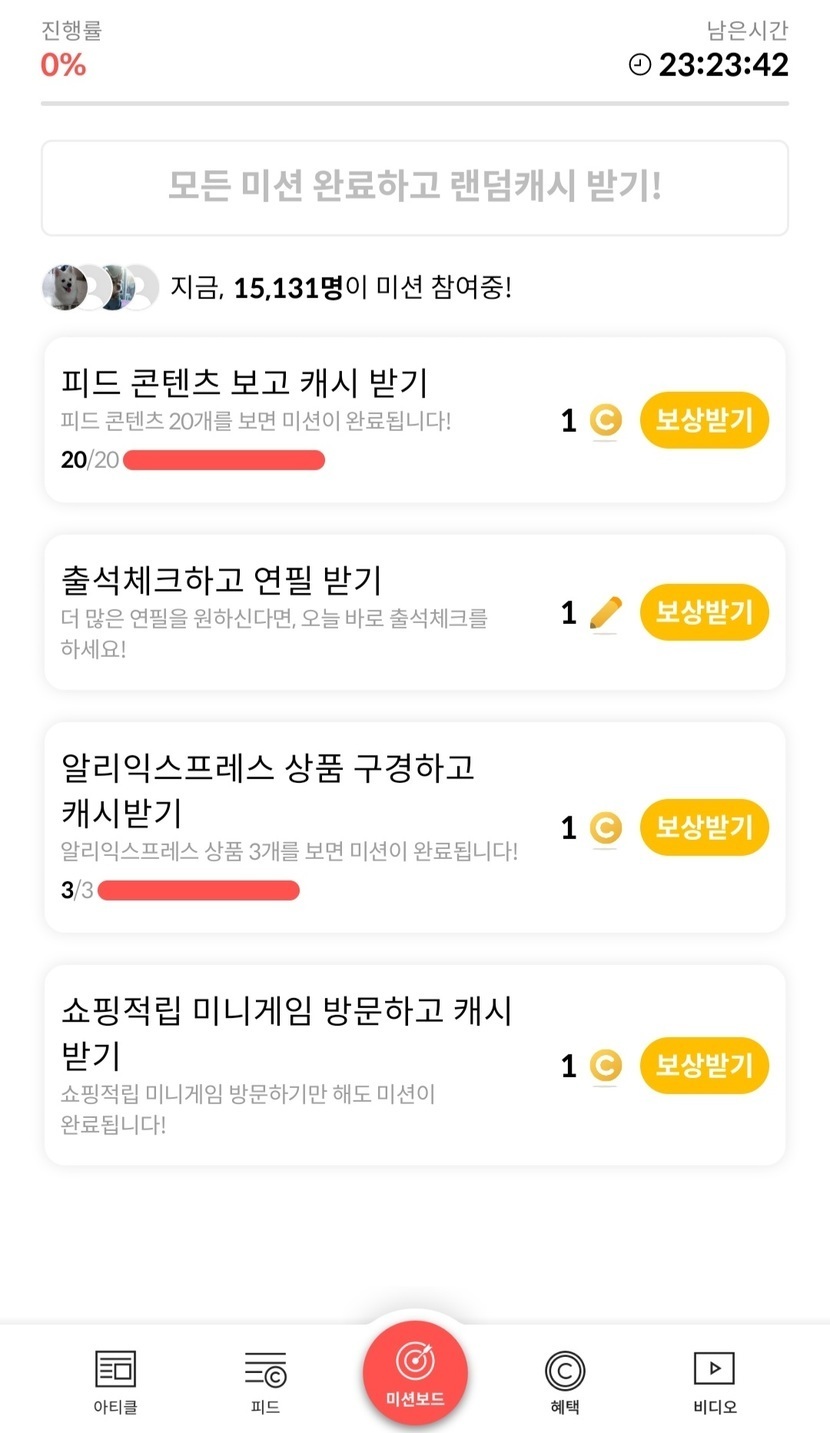
Task: Claim reward for 출석체크 pencil mission
Action: pyautogui.click(x=704, y=612)
